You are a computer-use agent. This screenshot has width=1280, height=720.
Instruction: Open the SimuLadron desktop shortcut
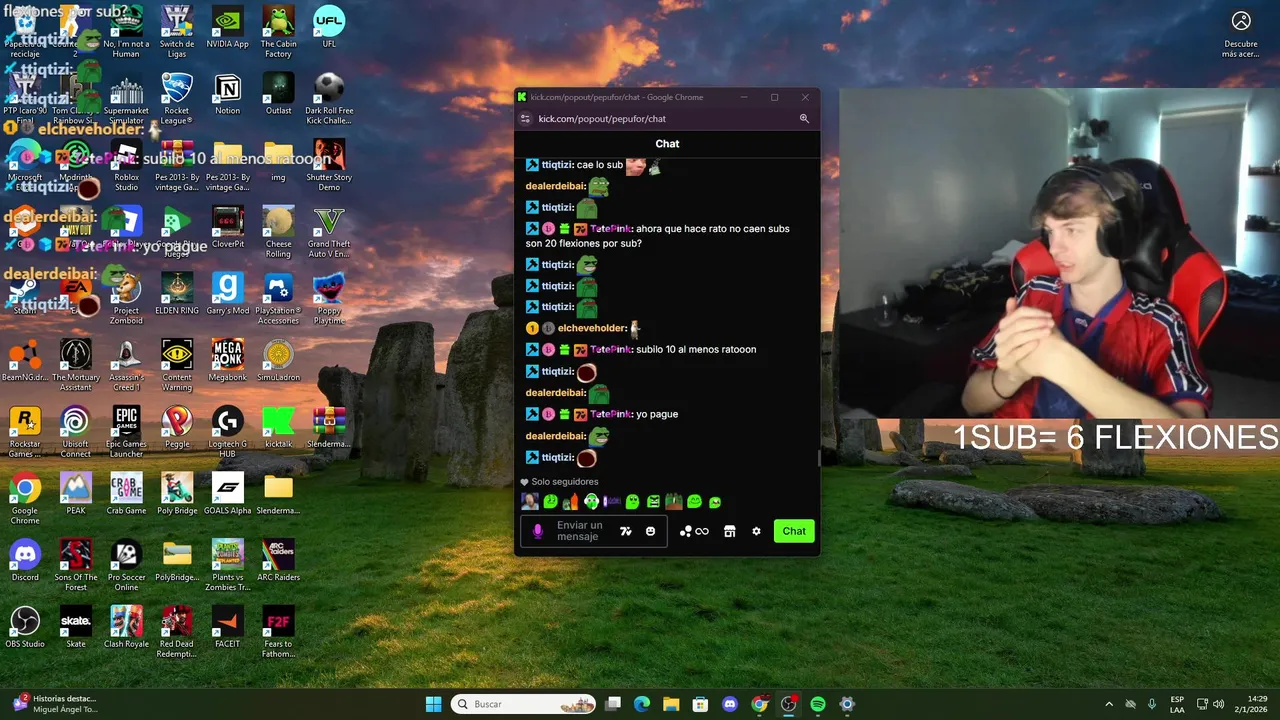(x=278, y=361)
